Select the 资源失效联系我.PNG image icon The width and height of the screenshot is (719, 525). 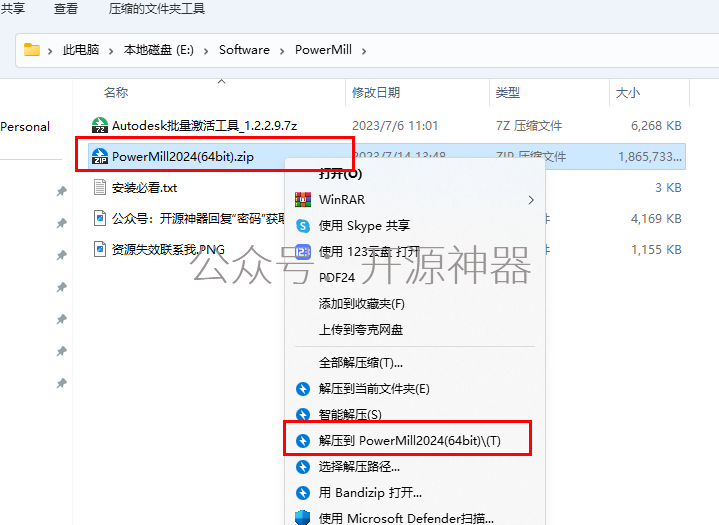[100, 249]
